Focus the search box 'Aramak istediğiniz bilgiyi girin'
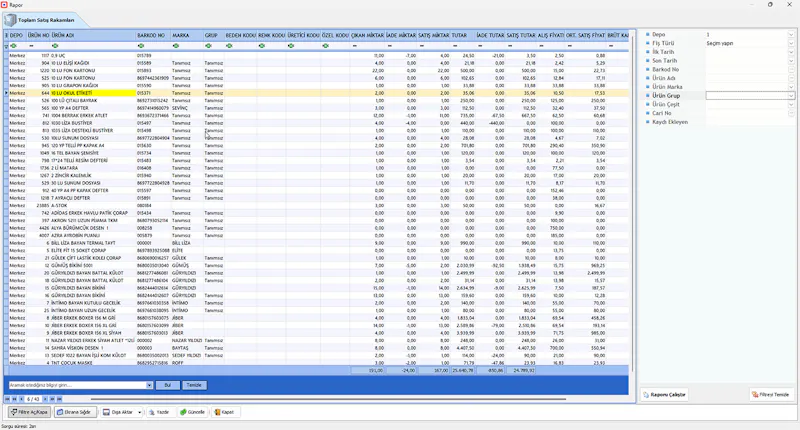 (78, 385)
